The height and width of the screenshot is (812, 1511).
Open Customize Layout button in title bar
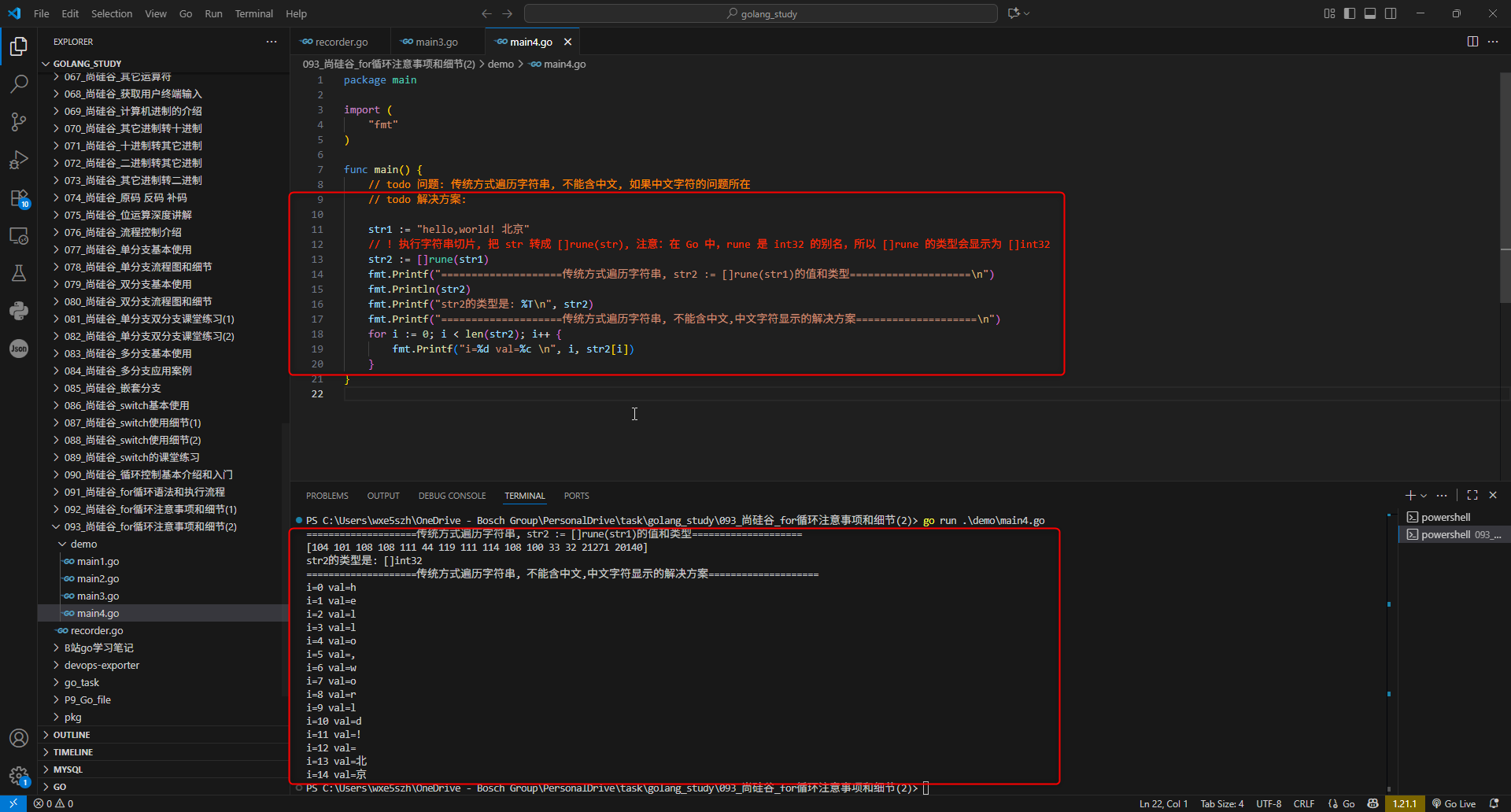[x=1329, y=13]
